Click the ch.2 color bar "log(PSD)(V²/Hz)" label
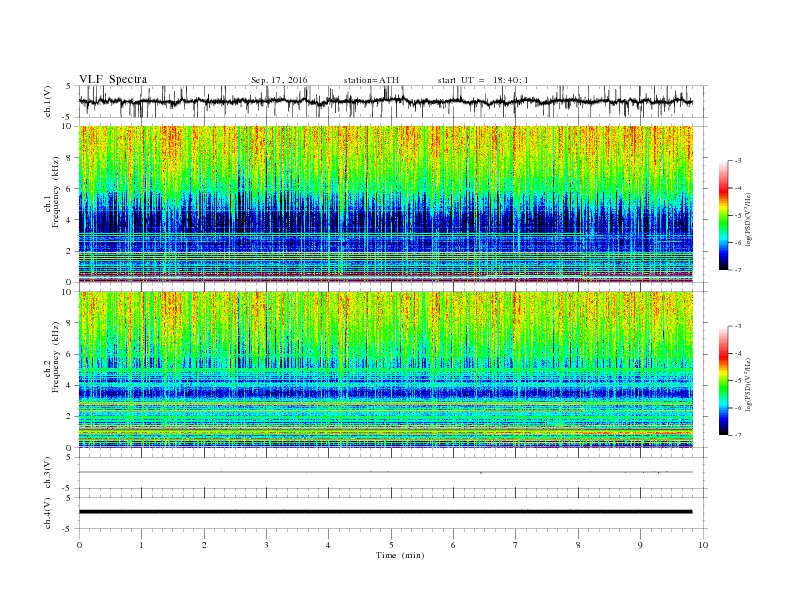Screen dimensions: 792x612 [749, 384]
